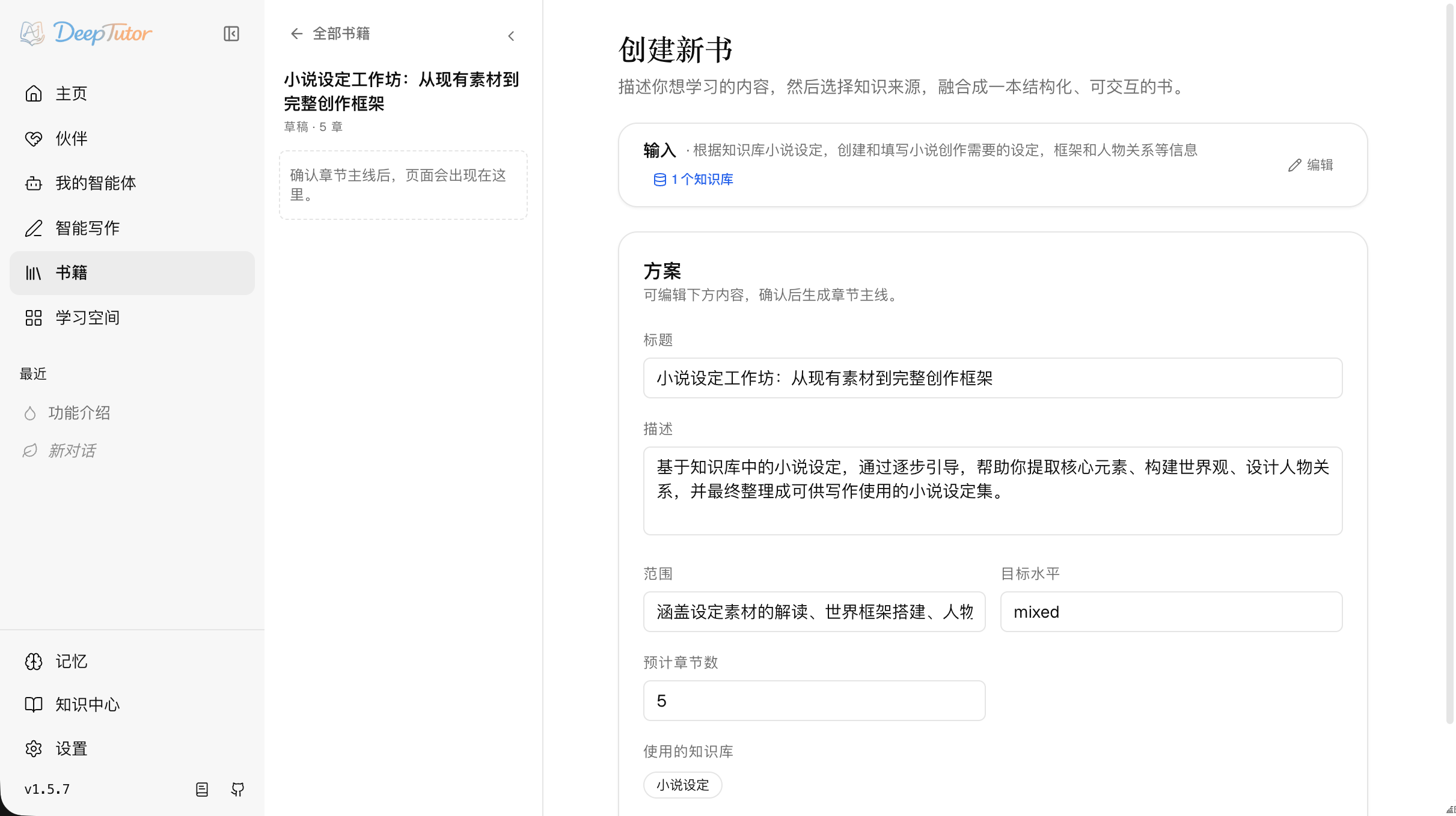The width and height of the screenshot is (1456, 816).
Task: Click the 创建新书 heading
Action: click(x=676, y=50)
